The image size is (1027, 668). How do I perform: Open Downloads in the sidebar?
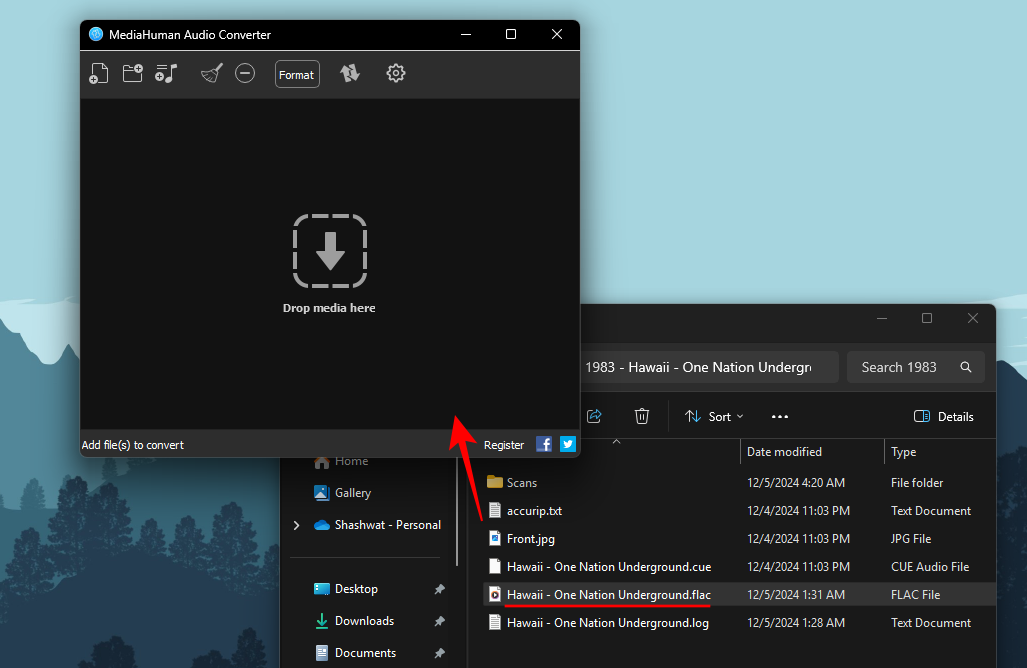[x=364, y=621]
